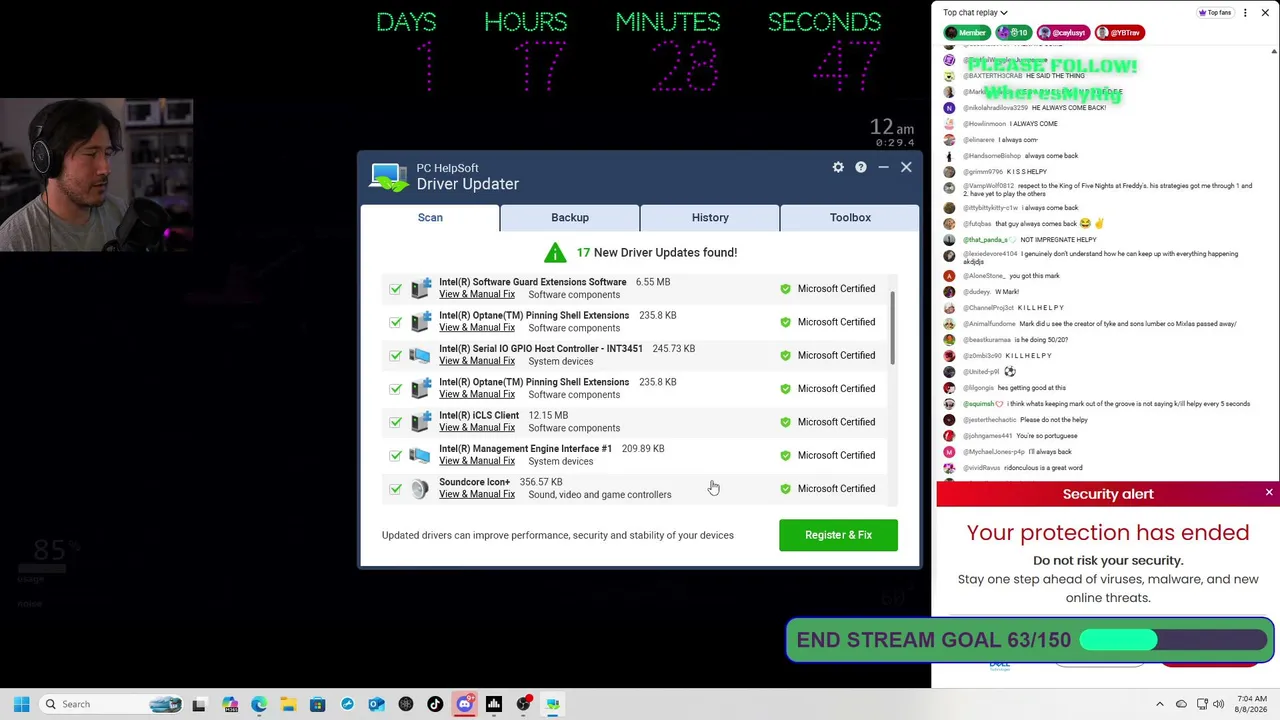Expand the Top chat replay dropdown
The height and width of the screenshot is (720, 1280).
975,13
